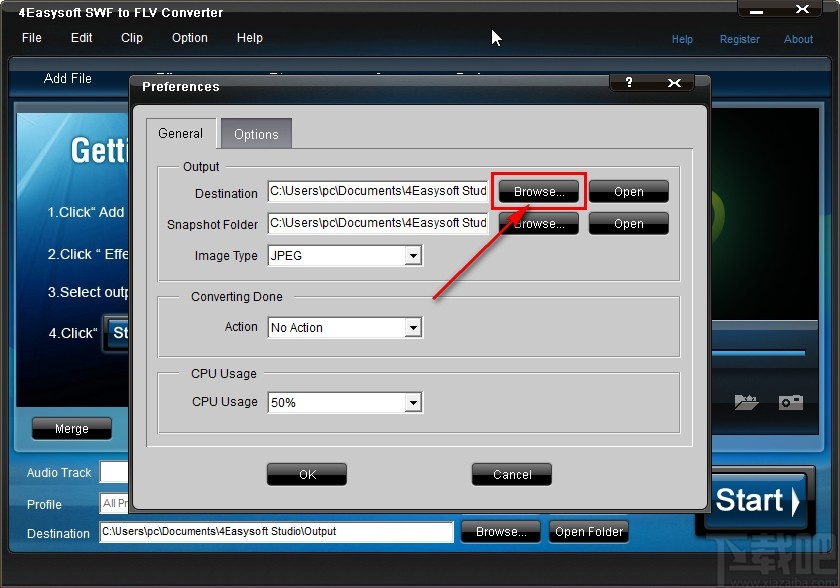Click the question mark on Preferences dialog

coord(628,84)
